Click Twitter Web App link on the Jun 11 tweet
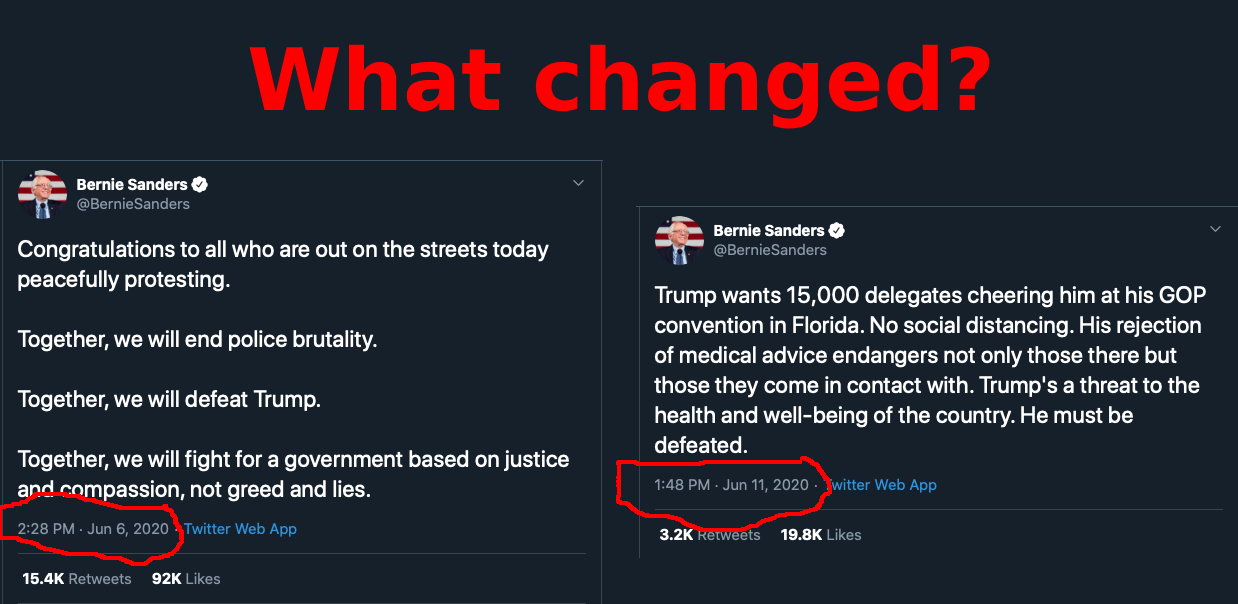The width and height of the screenshot is (1238, 604). (x=880, y=485)
